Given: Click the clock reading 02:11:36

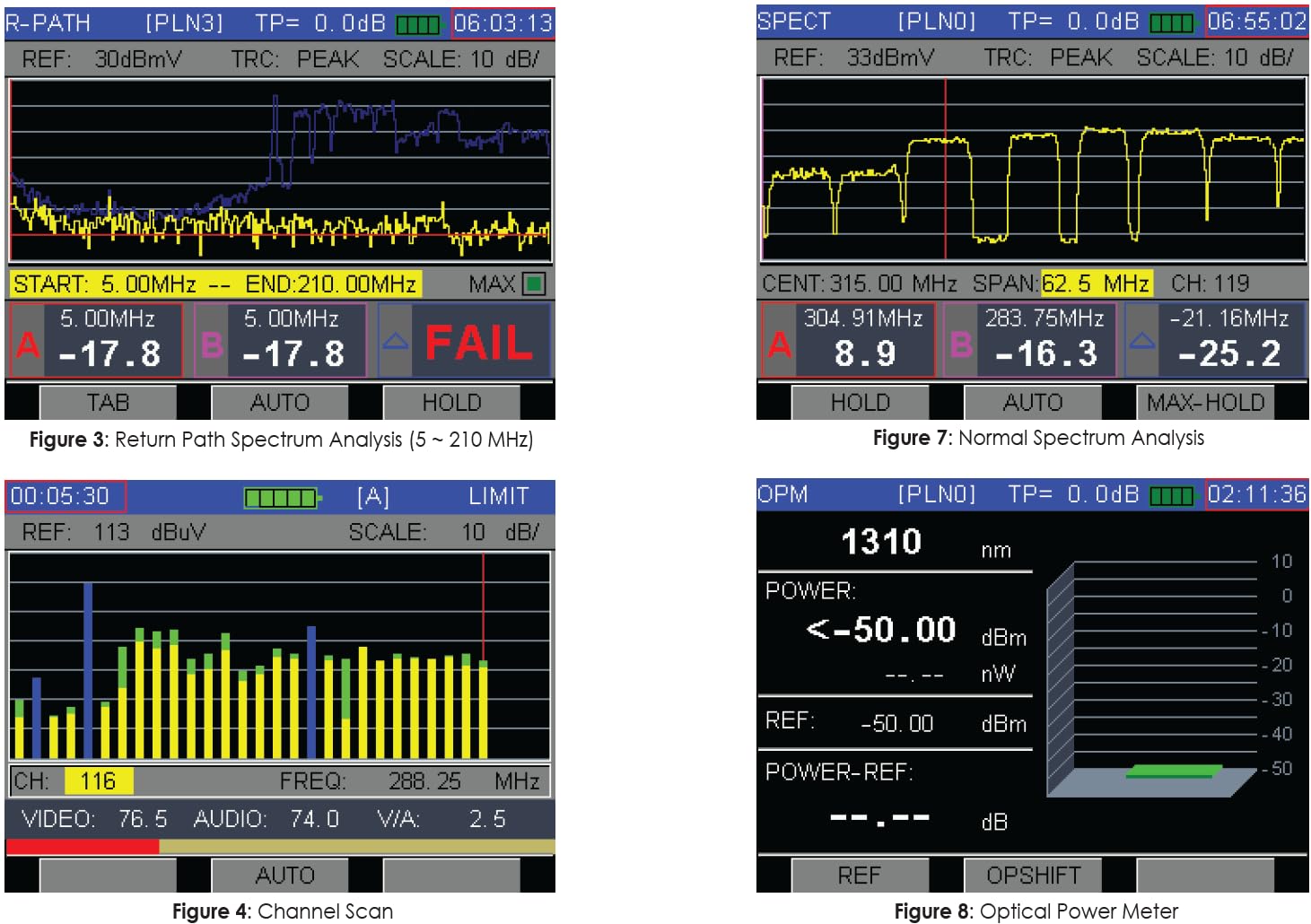Looking at the screenshot, I should [x=1256, y=494].
